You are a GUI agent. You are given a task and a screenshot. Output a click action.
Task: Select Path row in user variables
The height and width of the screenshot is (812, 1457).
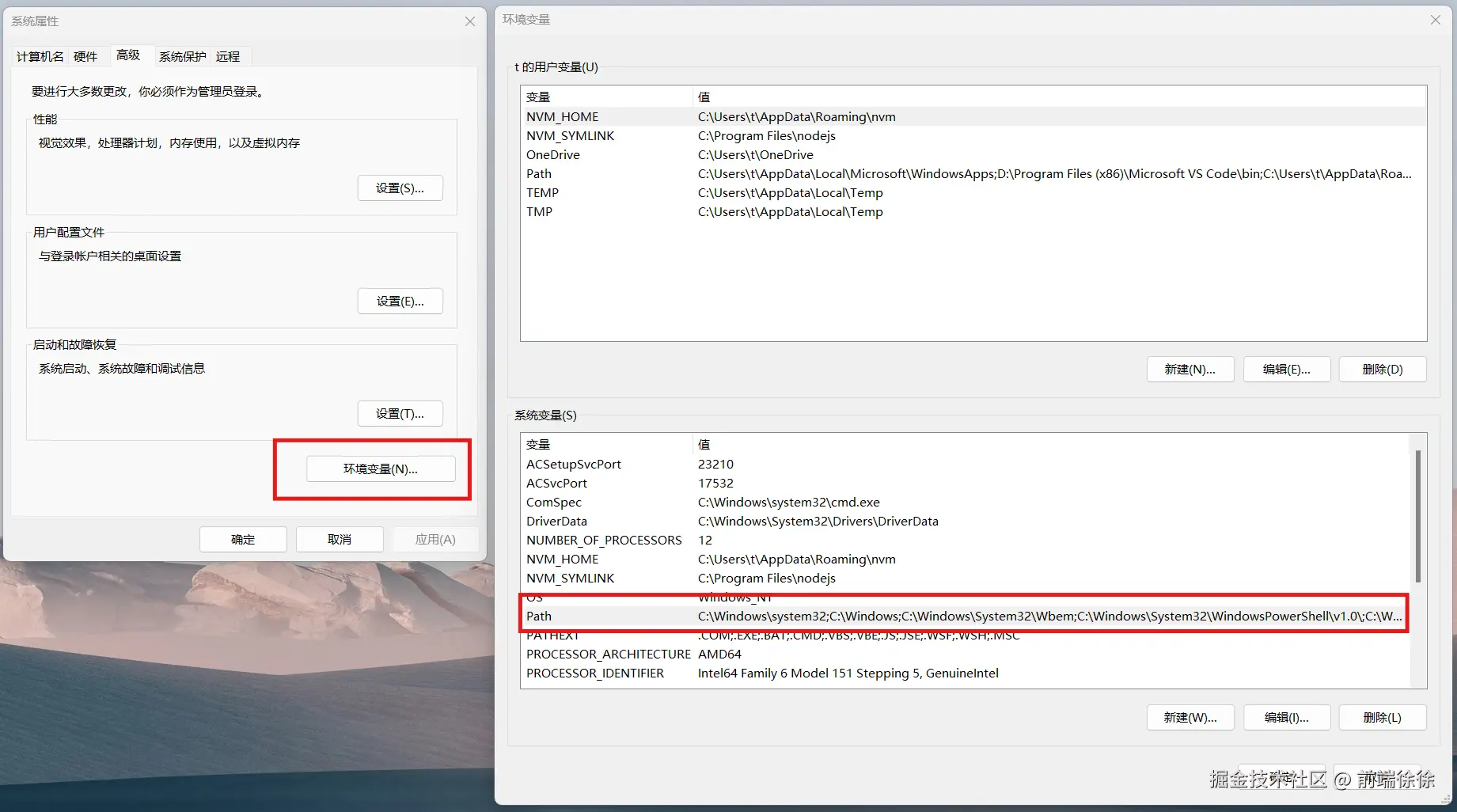point(973,174)
